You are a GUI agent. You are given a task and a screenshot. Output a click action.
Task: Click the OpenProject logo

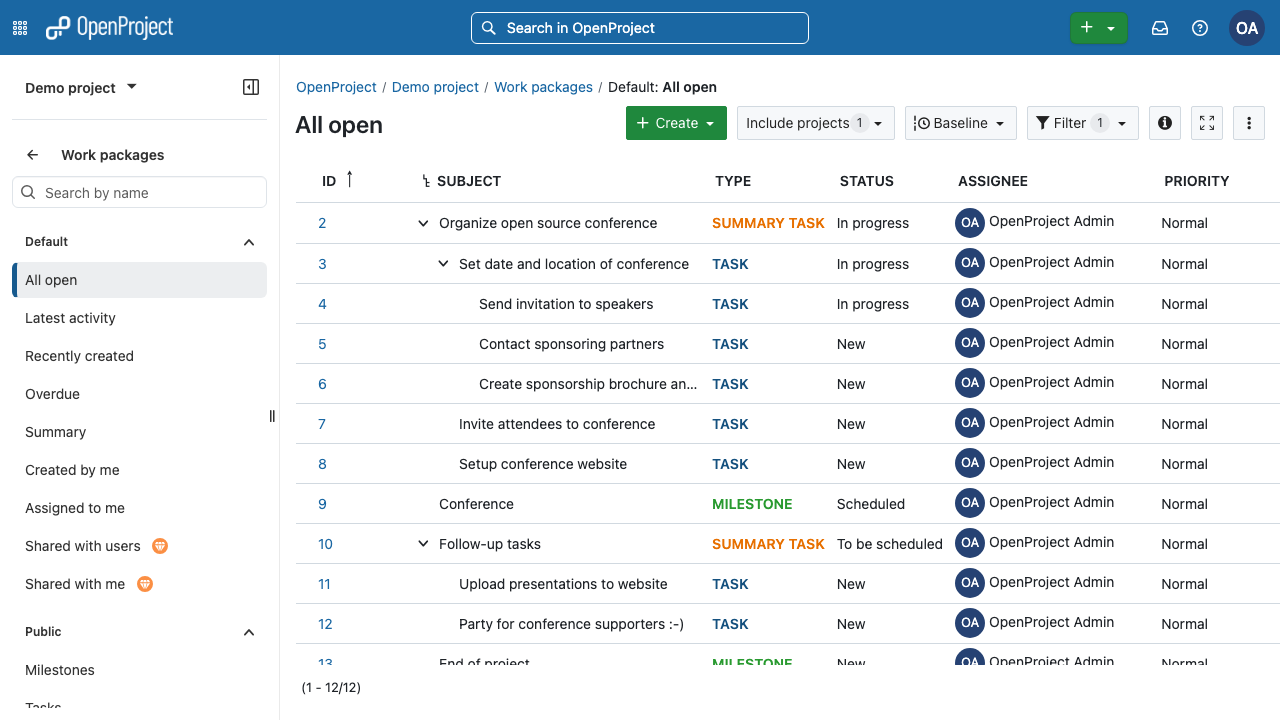(x=110, y=28)
